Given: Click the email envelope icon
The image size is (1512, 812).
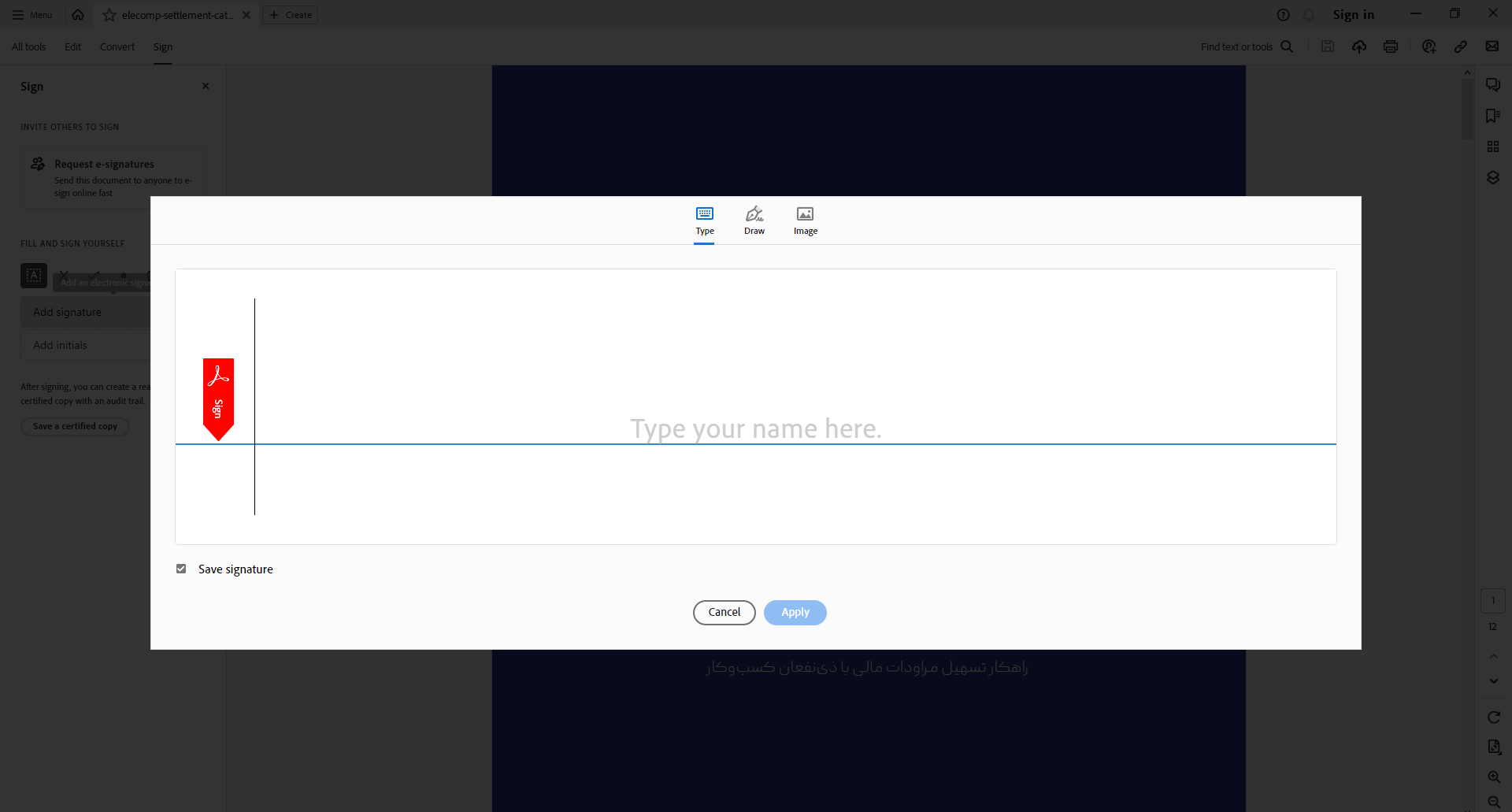Looking at the screenshot, I should point(1492,46).
